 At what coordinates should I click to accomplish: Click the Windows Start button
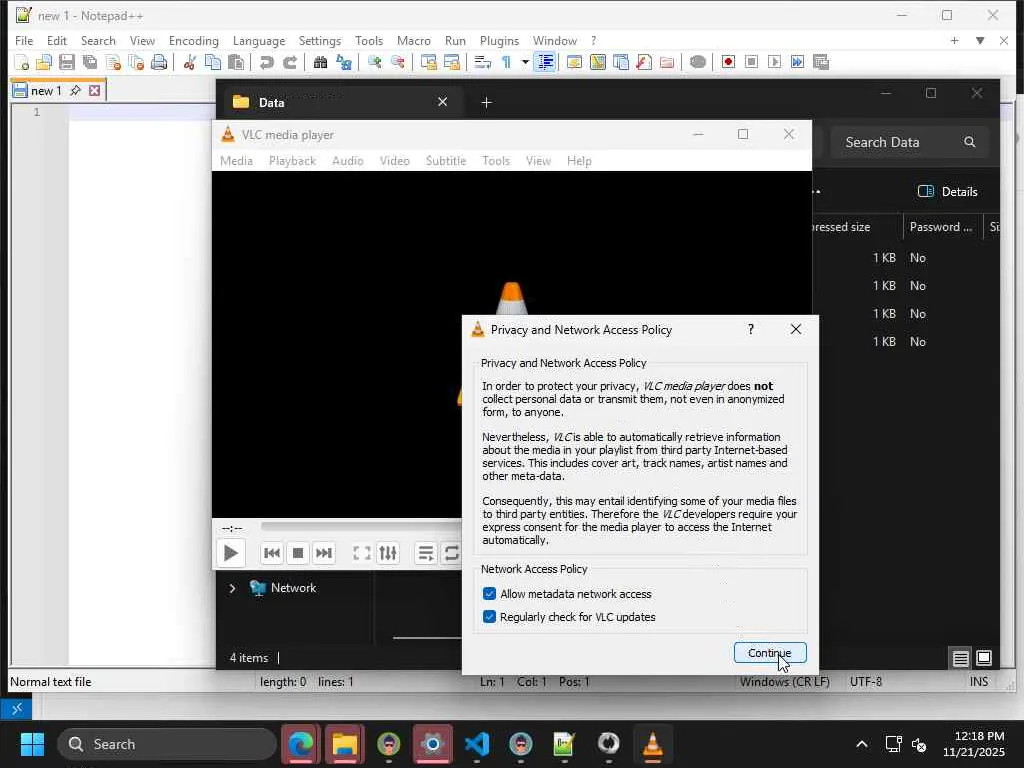32,744
